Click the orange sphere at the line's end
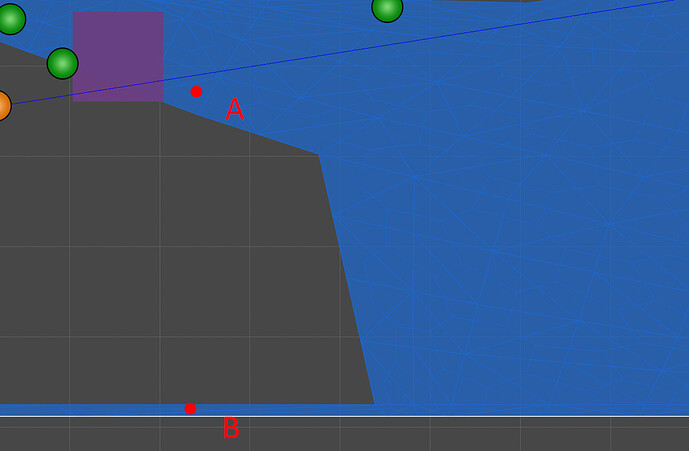Screen dimensions: 689x451 click(x=2, y=105)
